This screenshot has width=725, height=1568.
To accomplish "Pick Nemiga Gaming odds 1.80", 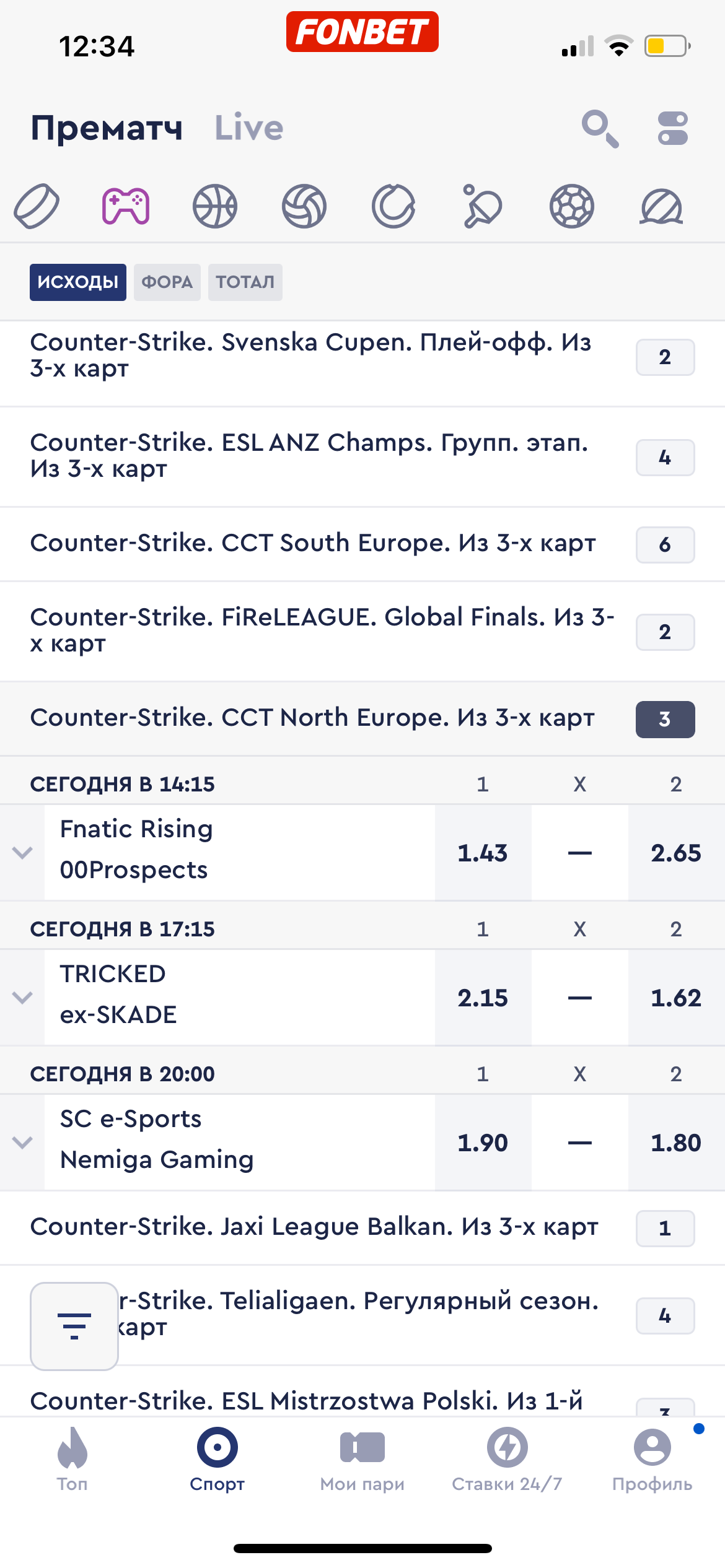I will pyautogui.click(x=676, y=1143).
